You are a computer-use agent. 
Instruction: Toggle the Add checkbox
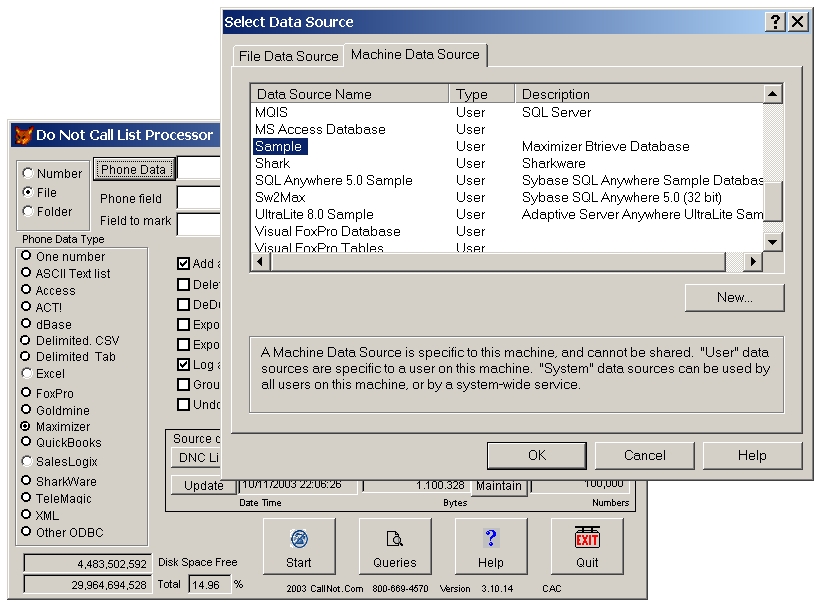(183, 263)
